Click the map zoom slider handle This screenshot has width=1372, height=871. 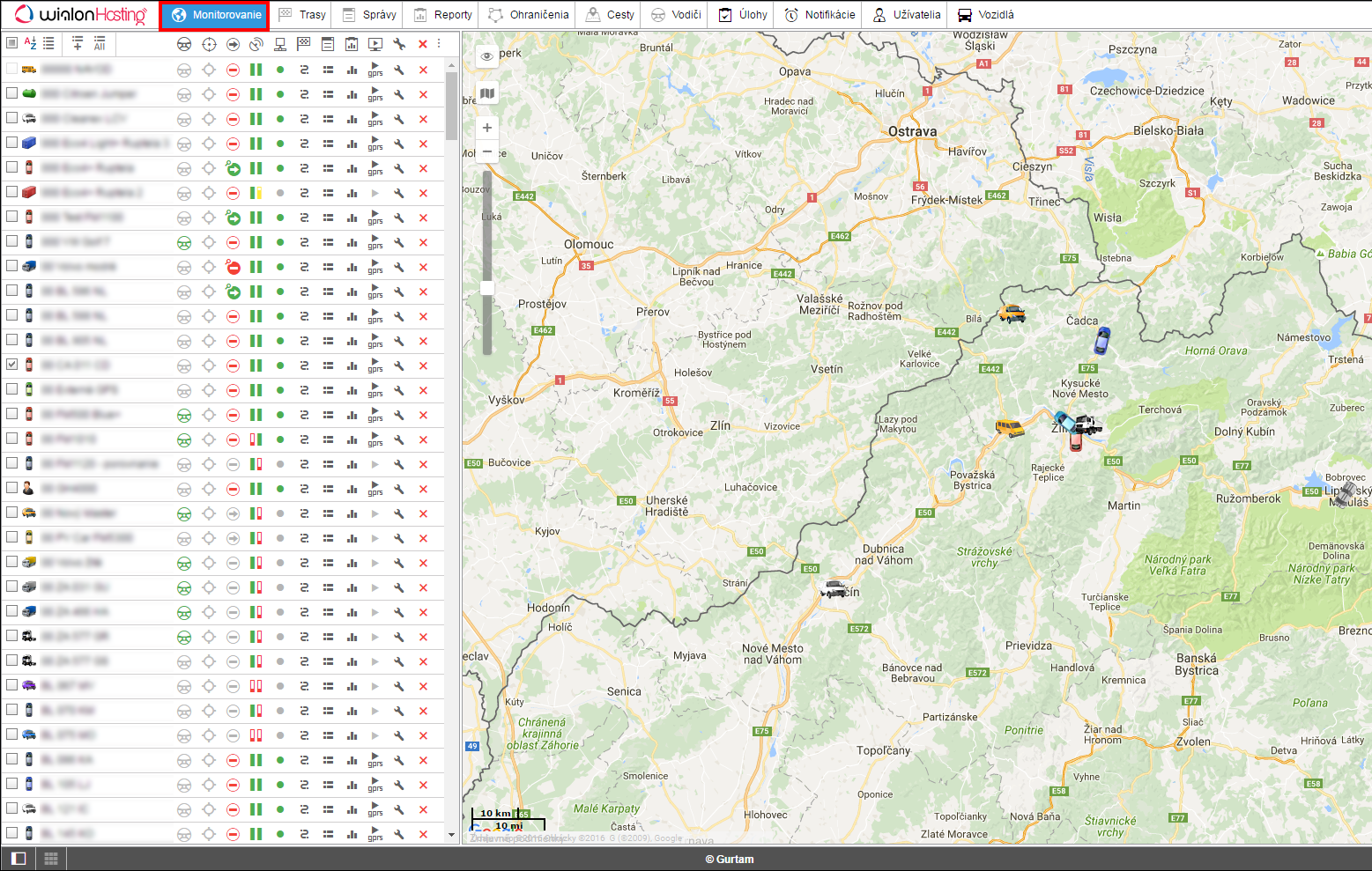(486, 288)
